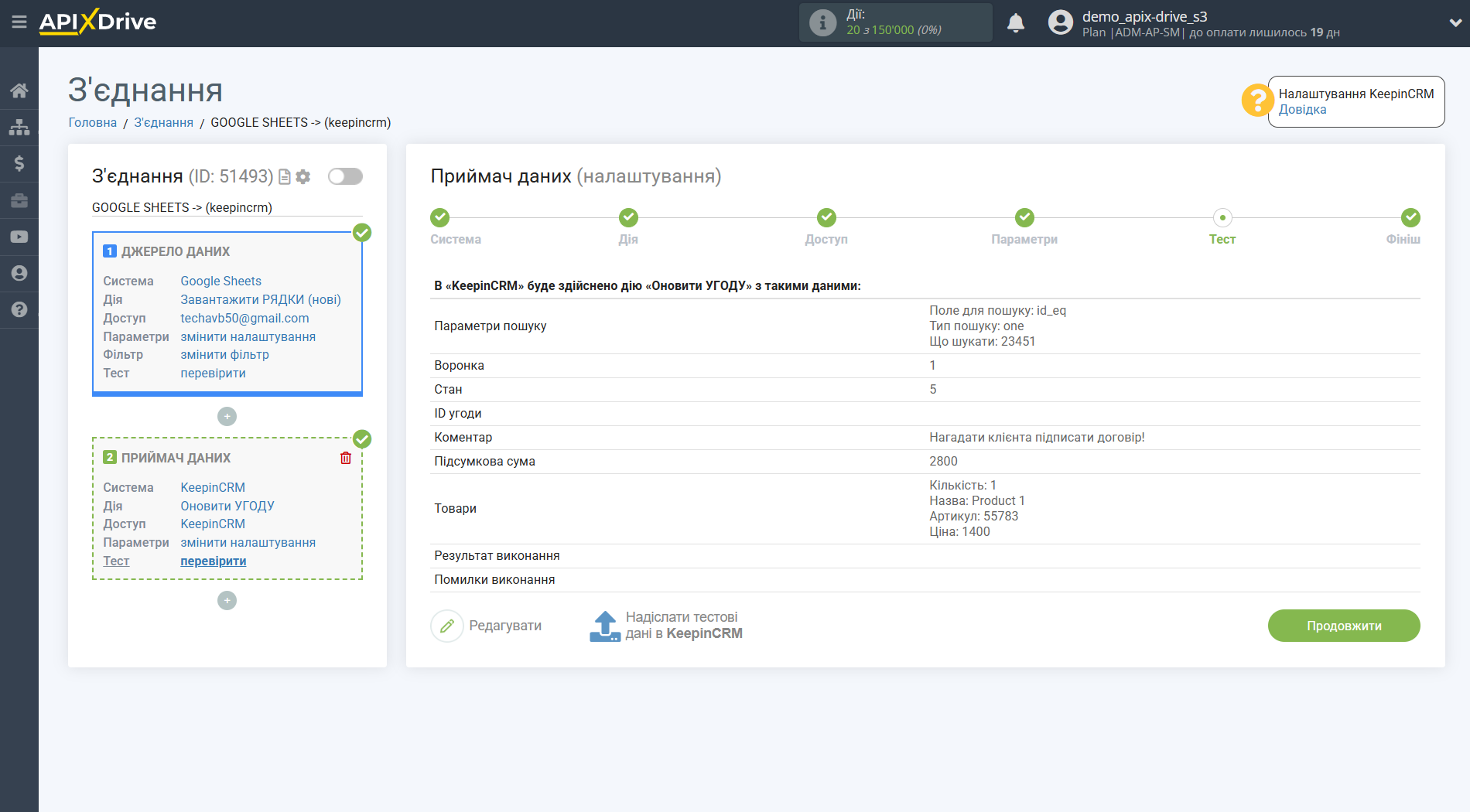
Task: Change data source settings link
Action: pyautogui.click(x=248, y=336)
